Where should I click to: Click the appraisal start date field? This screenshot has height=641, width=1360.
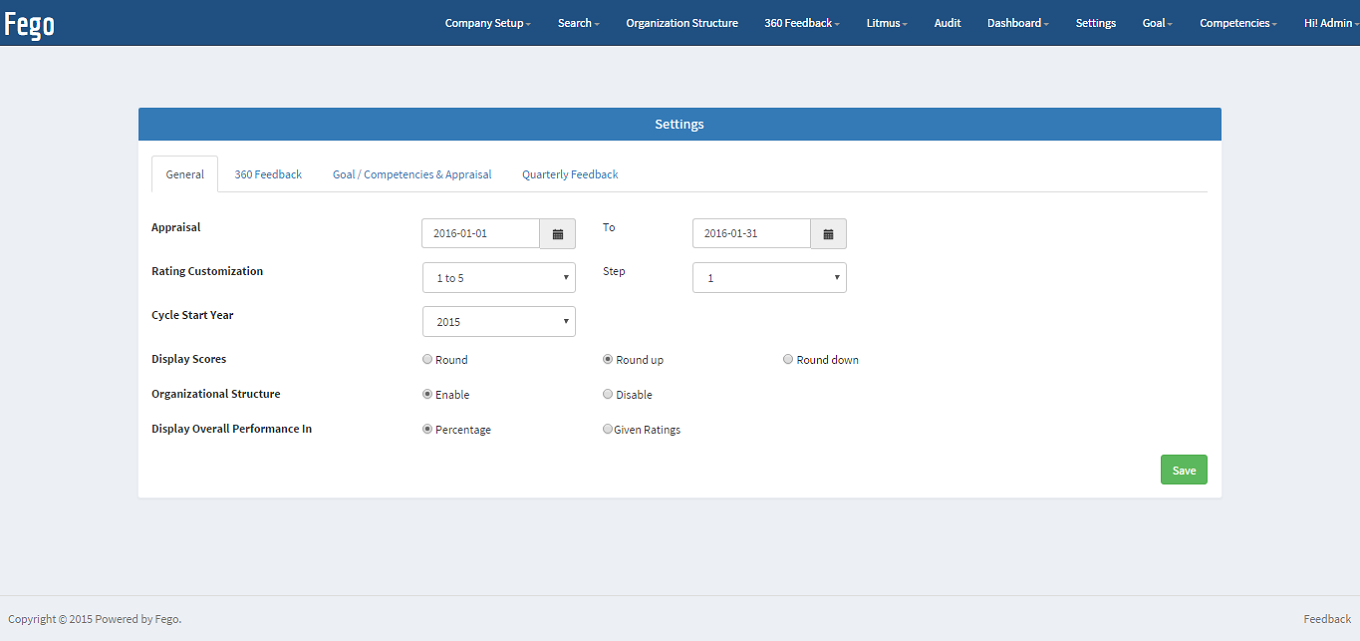[481, 234]
